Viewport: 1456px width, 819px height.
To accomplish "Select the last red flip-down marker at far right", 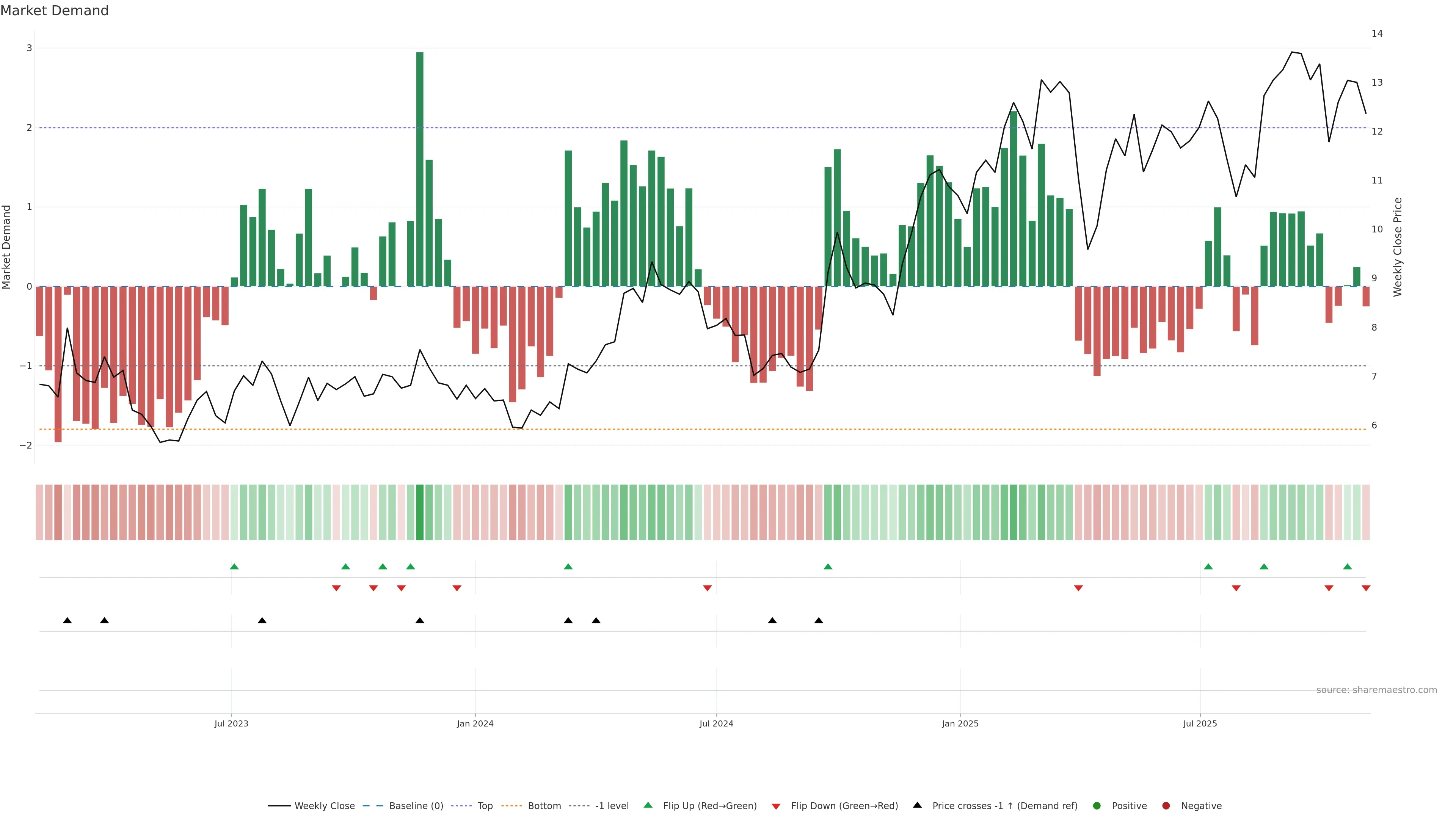I will (1365, 588).
